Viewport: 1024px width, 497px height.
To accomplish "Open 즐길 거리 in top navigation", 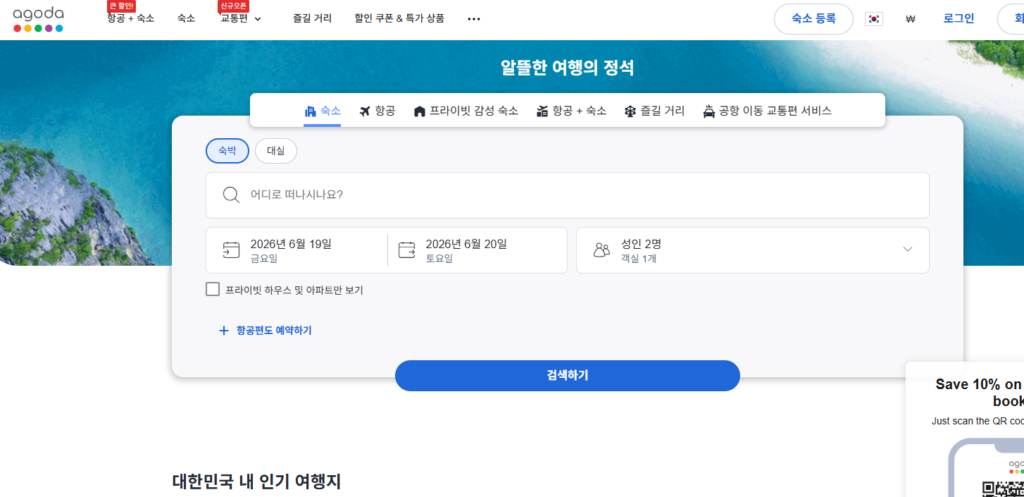I will [x=312, y=19].
